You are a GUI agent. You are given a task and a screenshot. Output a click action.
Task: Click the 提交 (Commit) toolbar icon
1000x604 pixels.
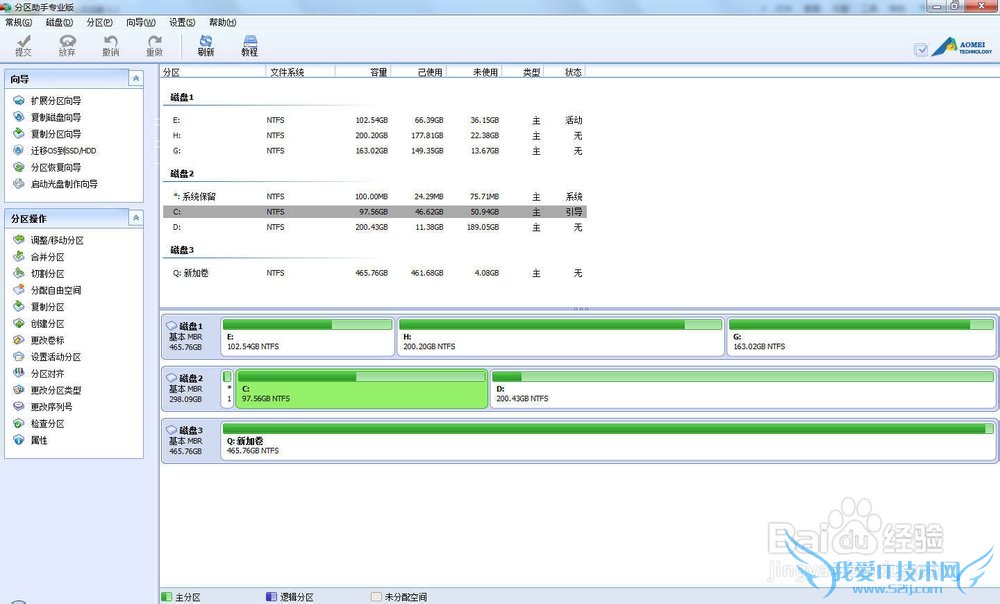(x=23, y=45)
